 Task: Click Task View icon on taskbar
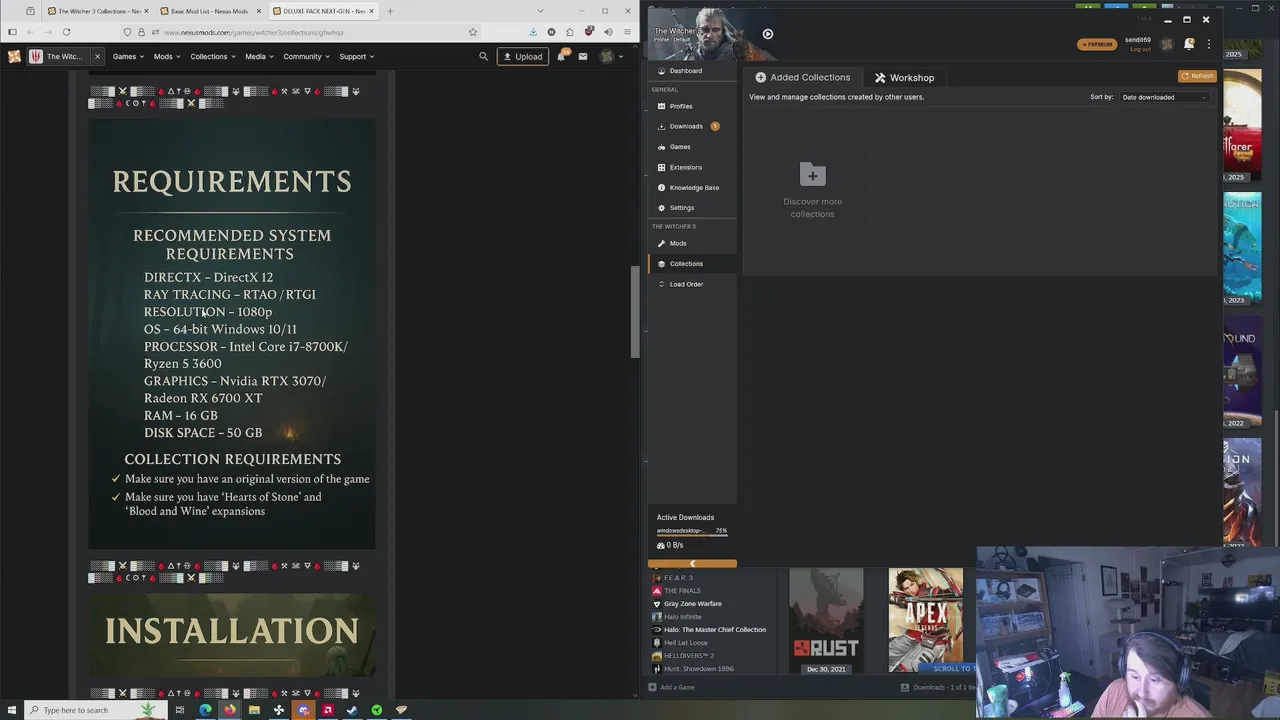(180, 710)
